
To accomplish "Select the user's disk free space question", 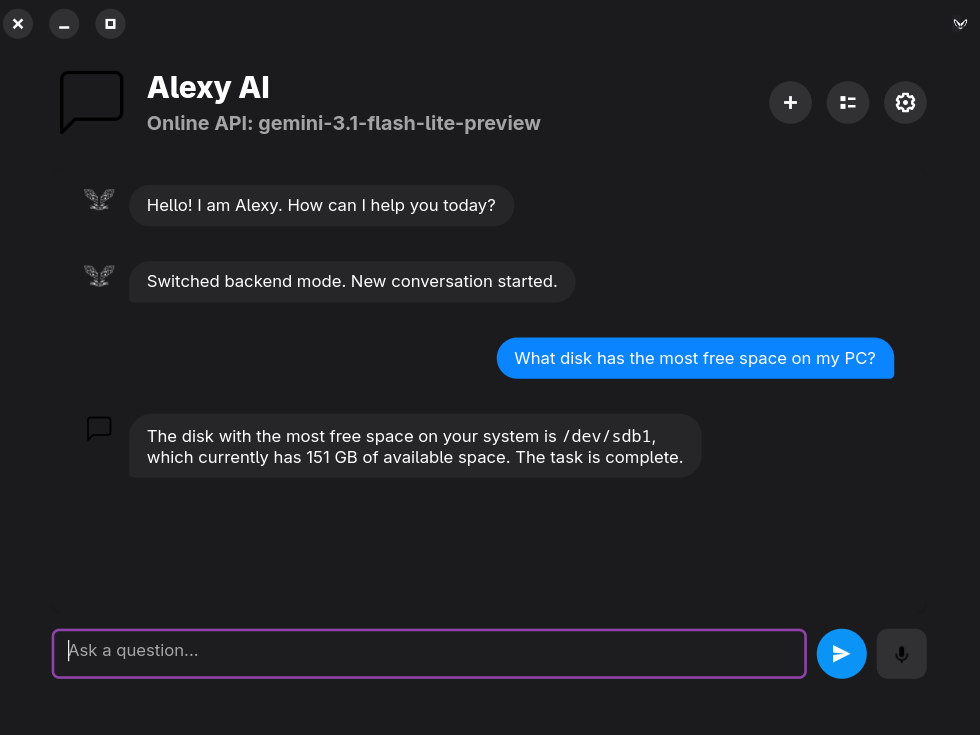I will click(x=694, y=358).
